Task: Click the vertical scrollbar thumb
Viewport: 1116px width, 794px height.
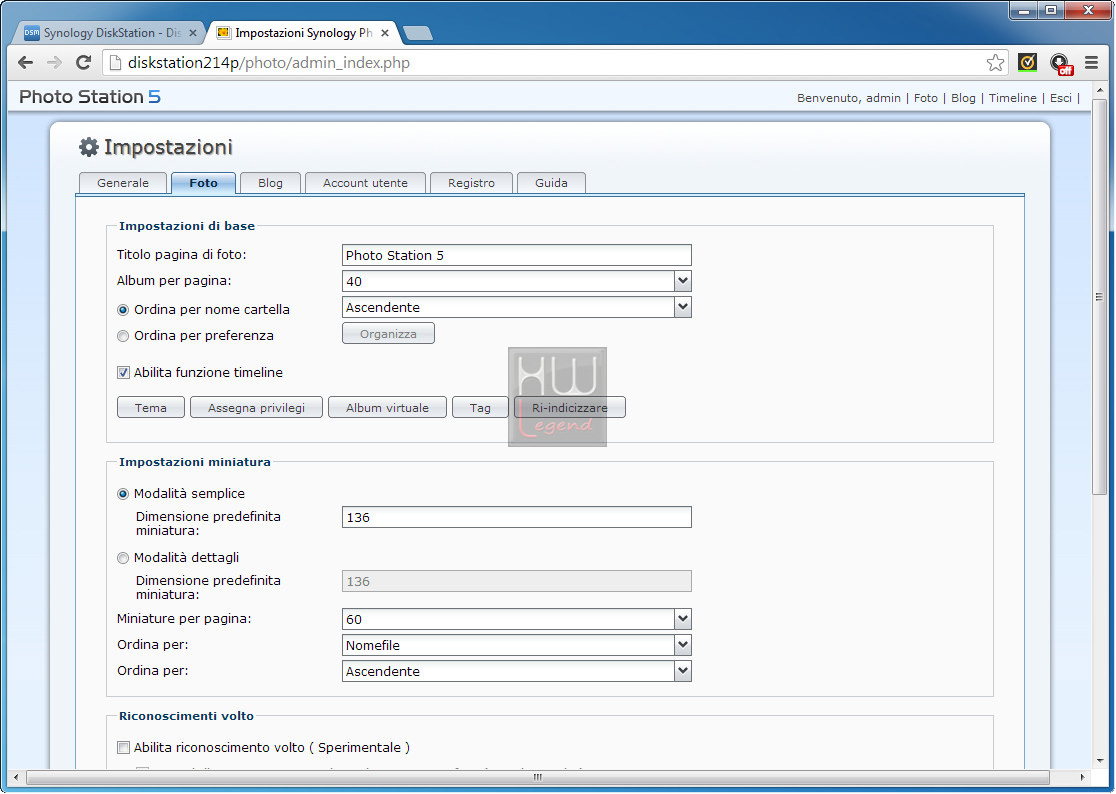Action: pos(1100,297)
